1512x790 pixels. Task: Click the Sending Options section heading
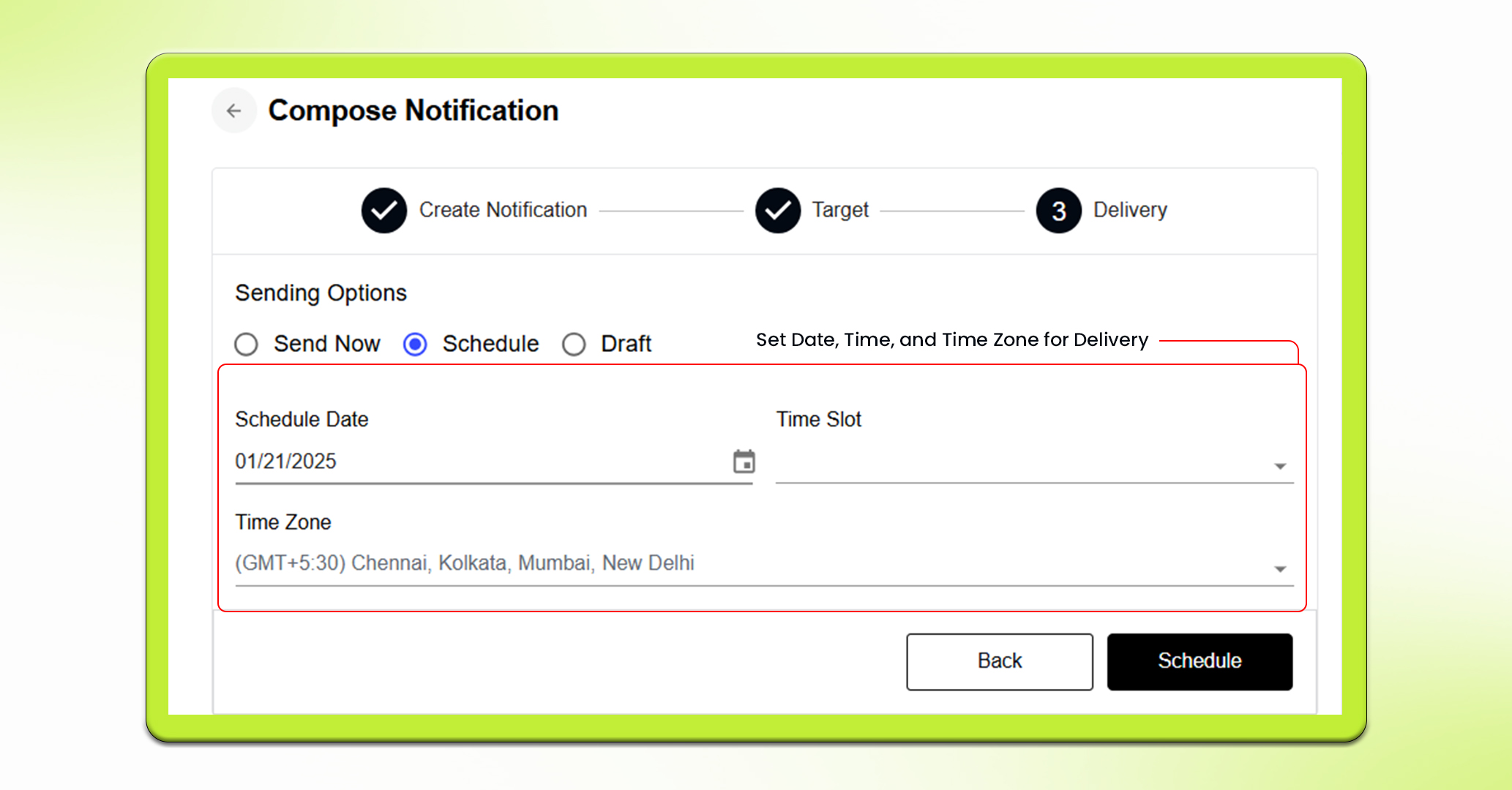coord(321,293)
